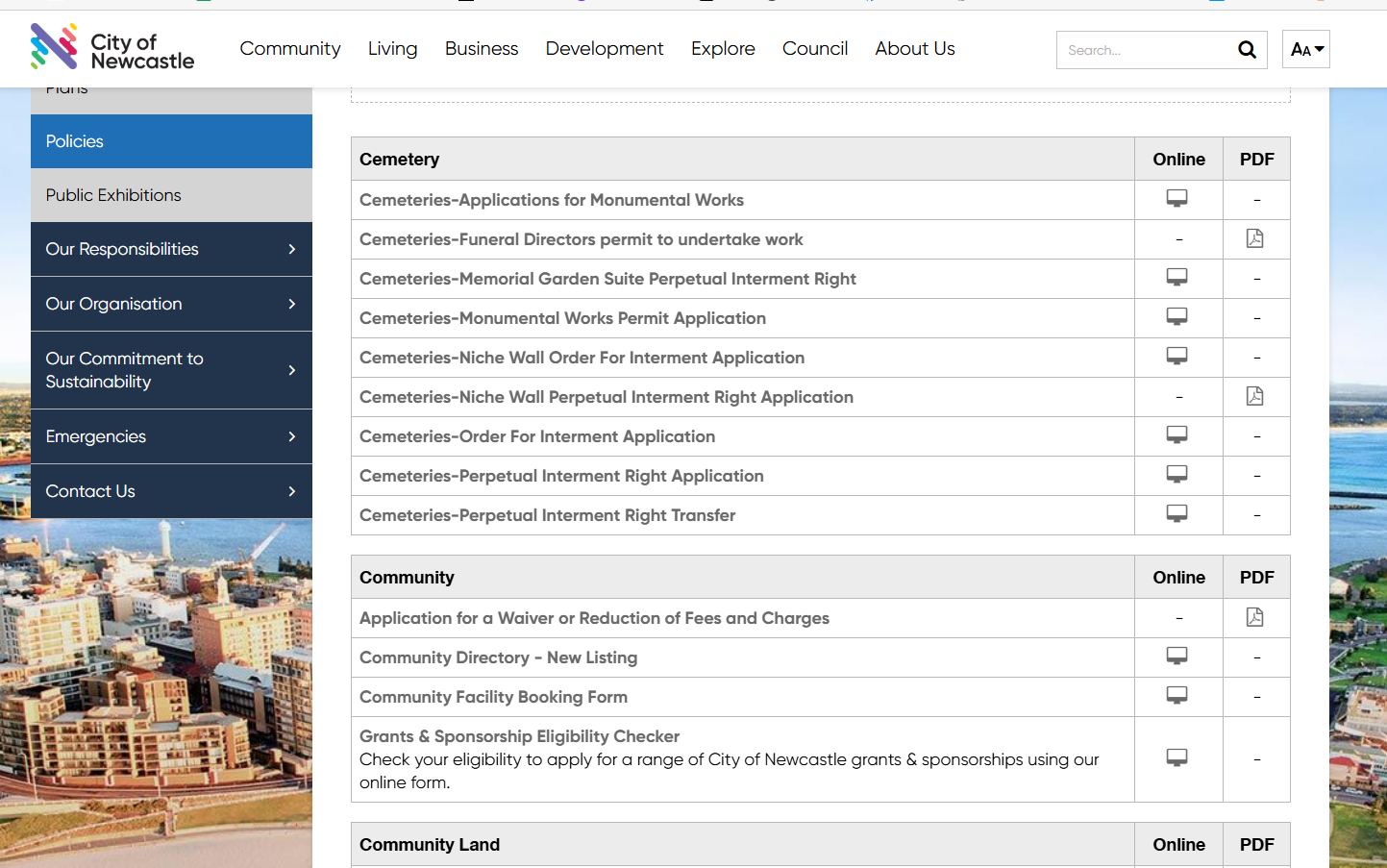Screen dimensions: 1387x868
Task: Open online form for Community Facility Booking
Action: pos(1177,695)
